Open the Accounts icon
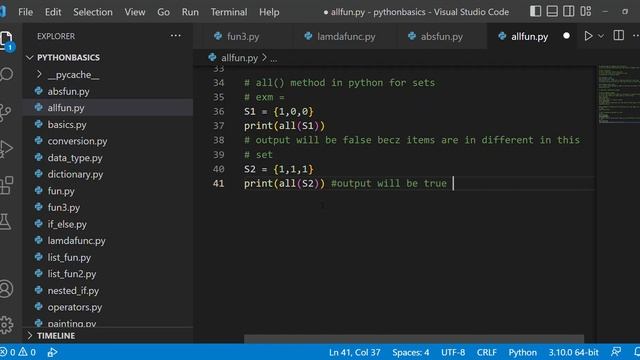Screen dimensions: 640x360 click(x=6, y=289)
